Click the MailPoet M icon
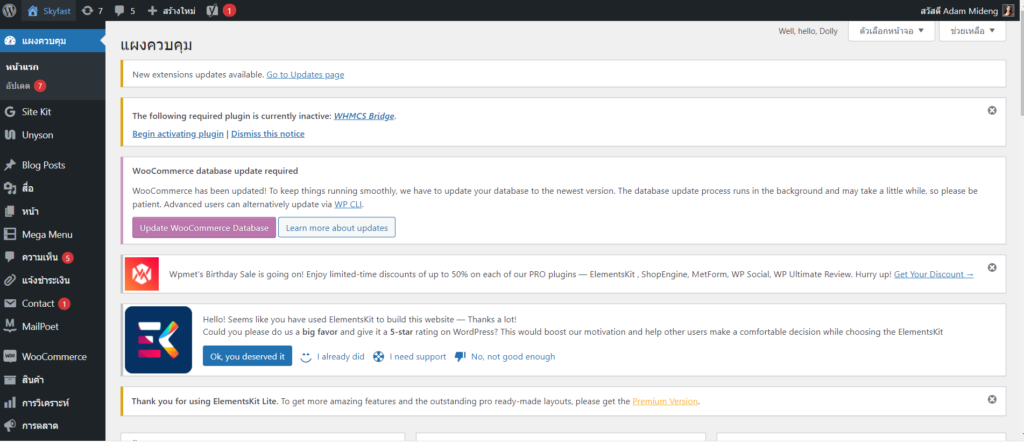Screen dimensions: 1024x444 point(10,326)
